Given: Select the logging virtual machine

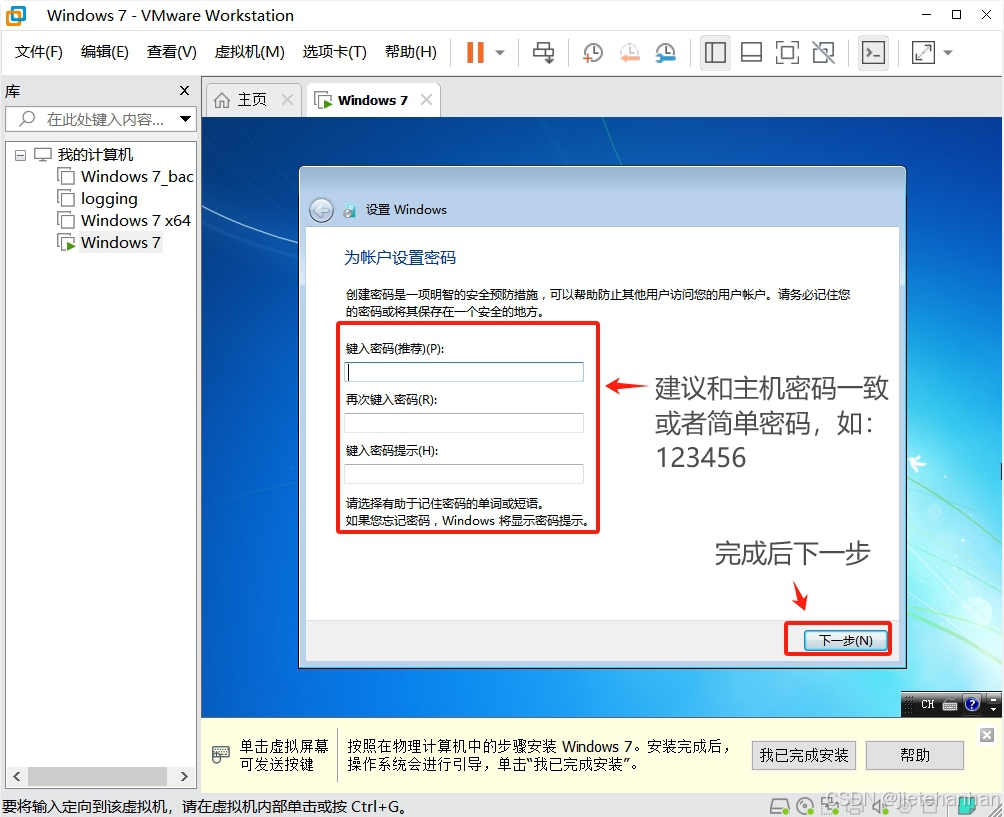Looking at the screenshot, I should (109, 199).
